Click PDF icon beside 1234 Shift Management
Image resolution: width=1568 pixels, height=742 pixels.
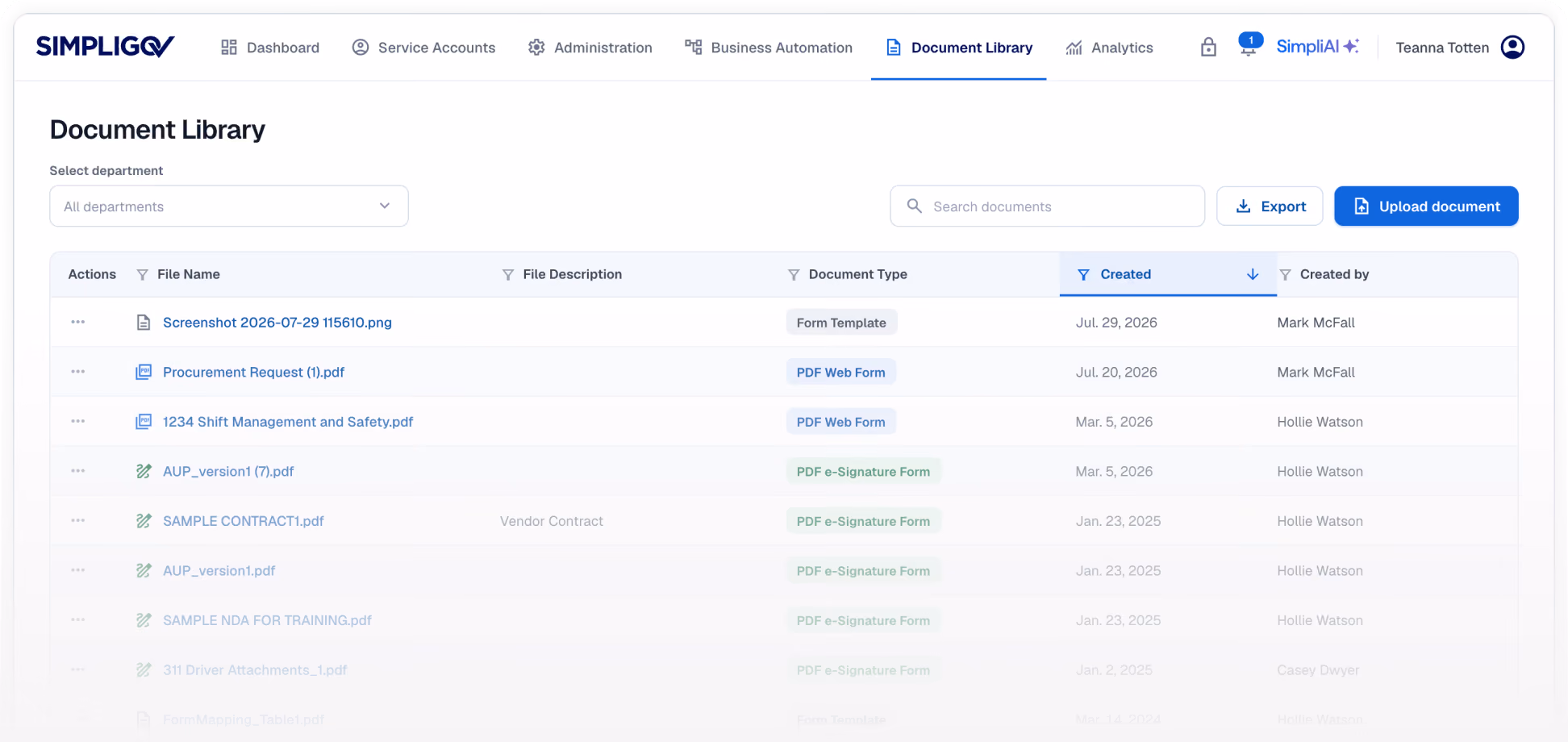pos(144,422)
